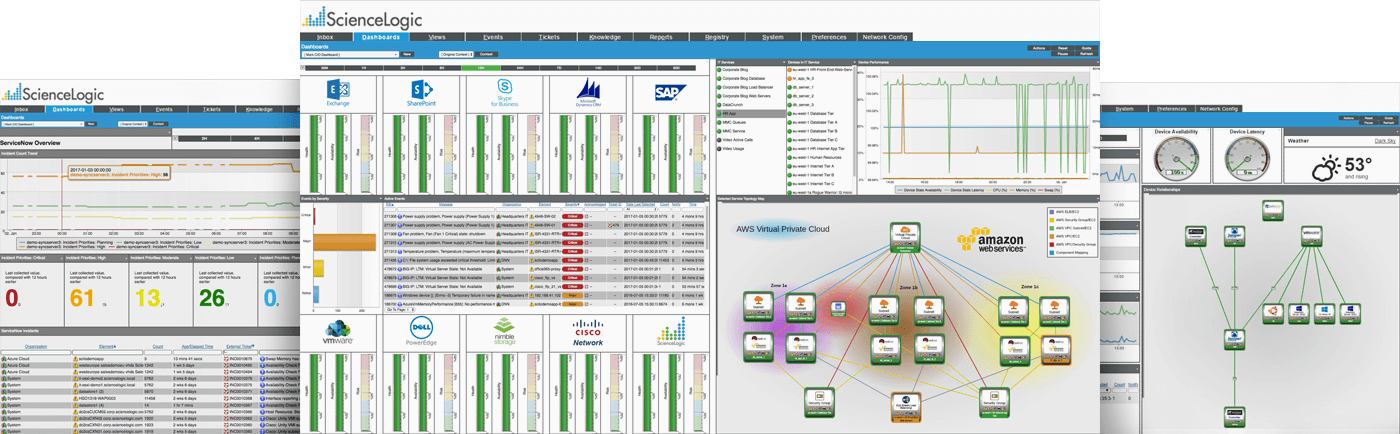Screen dimensions: 1400x434
Task: Open the VMware tile in center dashboard
Action: [x=338, y=332]
